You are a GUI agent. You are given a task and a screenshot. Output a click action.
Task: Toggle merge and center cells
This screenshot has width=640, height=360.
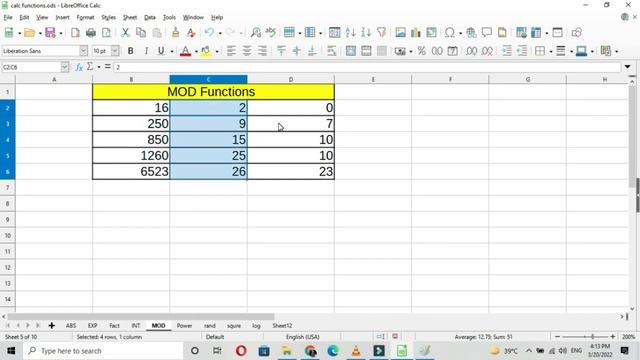point(351,51)
